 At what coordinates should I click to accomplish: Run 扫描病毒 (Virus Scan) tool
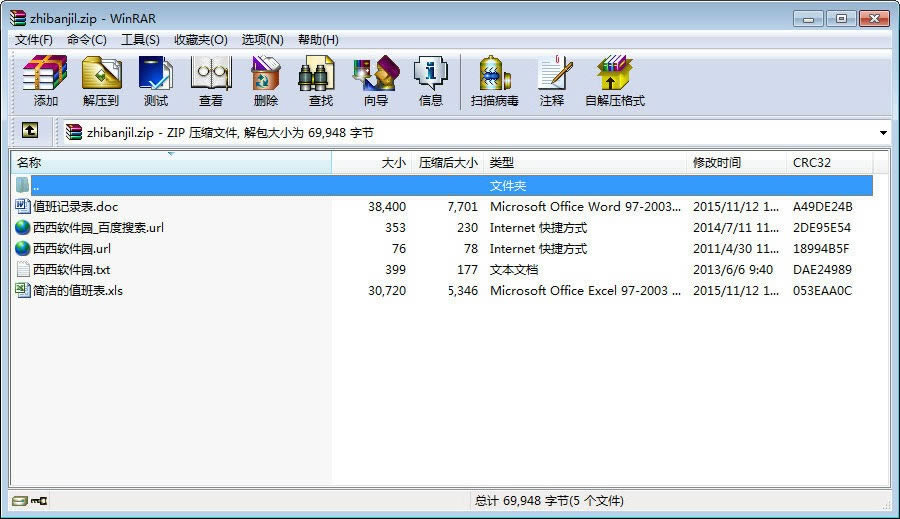495,81
